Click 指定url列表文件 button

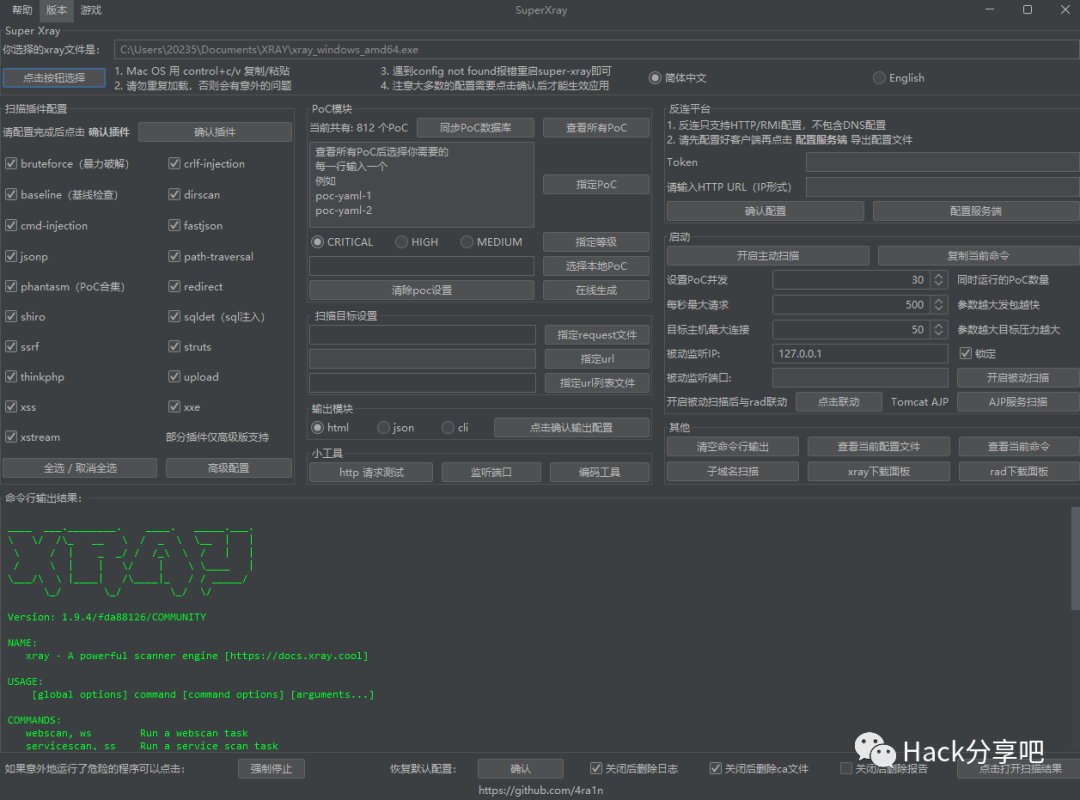point(597,383)
